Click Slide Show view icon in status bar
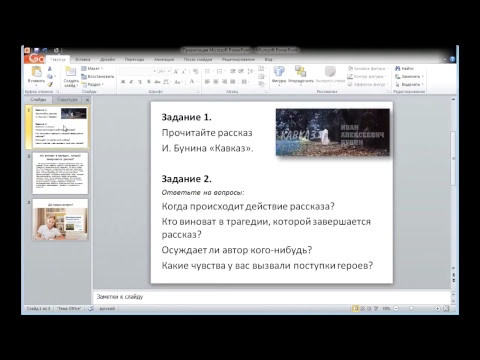The image size is (480, 360). (376, 309)
